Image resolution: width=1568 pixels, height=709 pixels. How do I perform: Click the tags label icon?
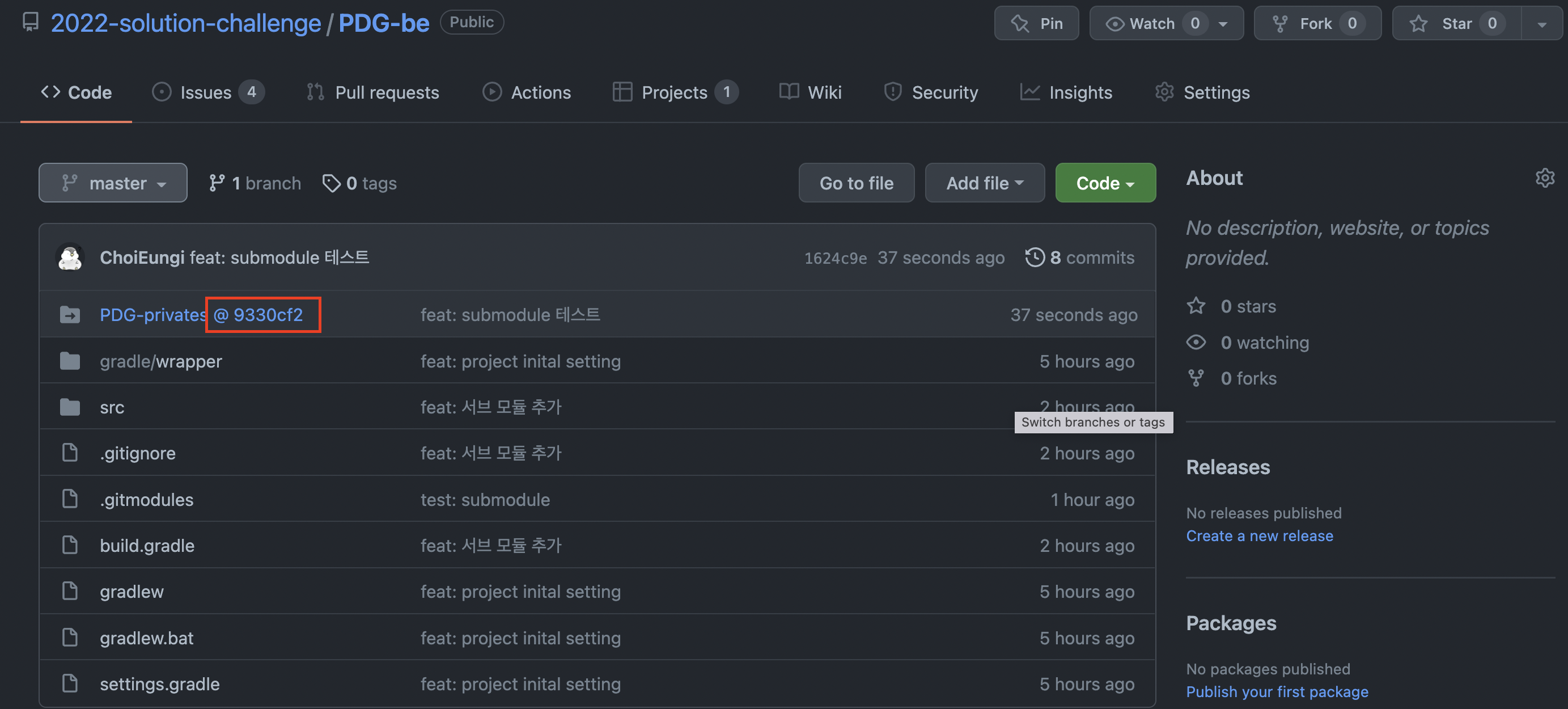[x=331, y=183]
